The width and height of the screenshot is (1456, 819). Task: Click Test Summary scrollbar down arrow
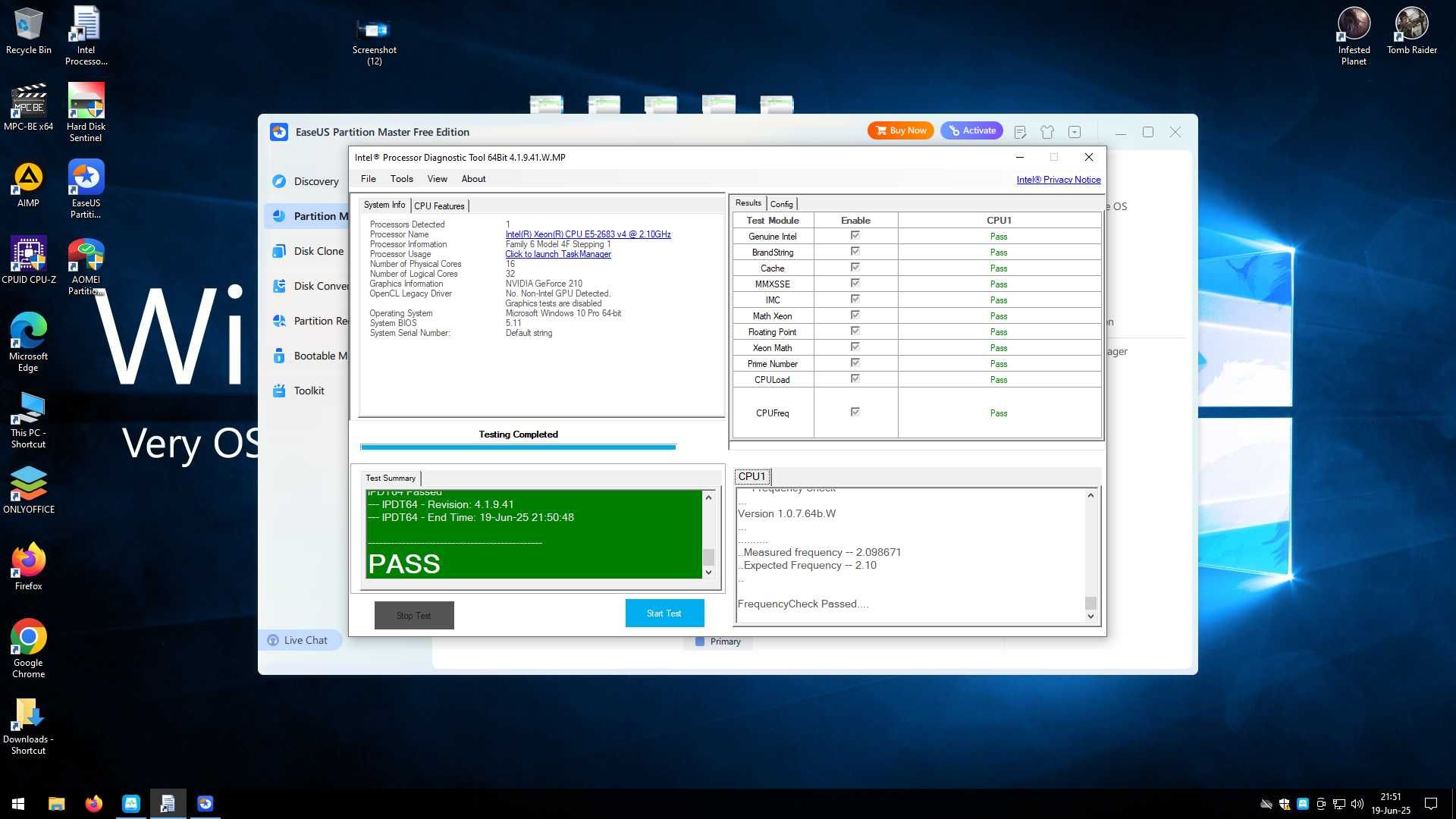point(708,573)
